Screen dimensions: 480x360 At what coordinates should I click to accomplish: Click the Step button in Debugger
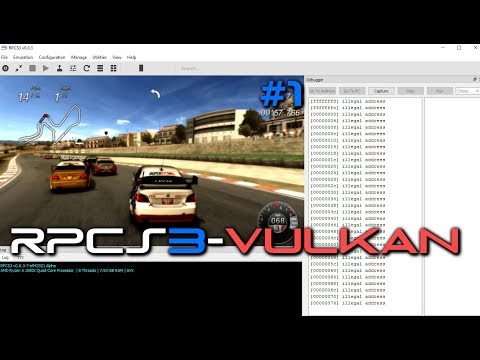[x=410, y=91]
